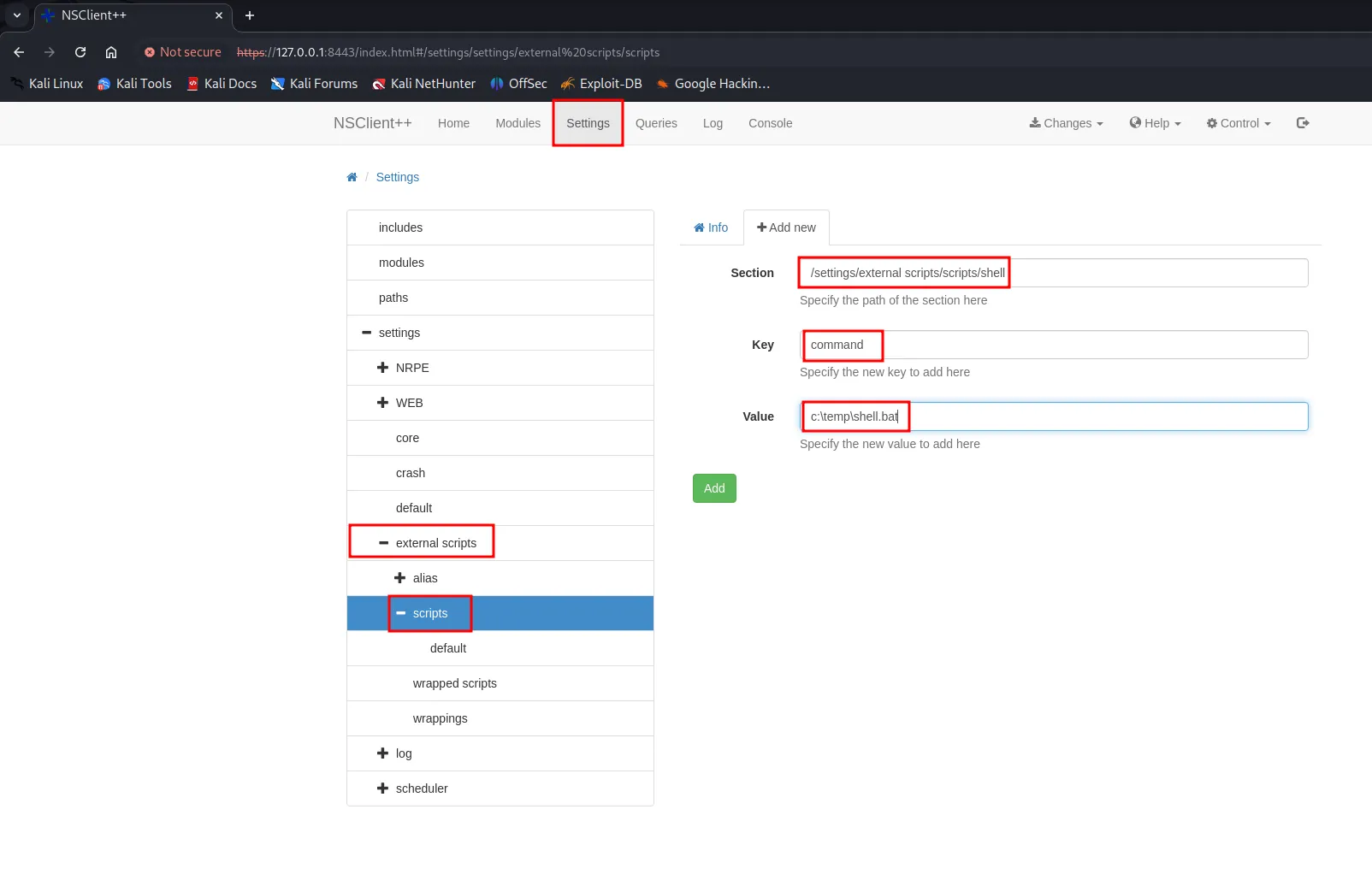
Task: Select the default item below crash
Action: pos(500,508)
